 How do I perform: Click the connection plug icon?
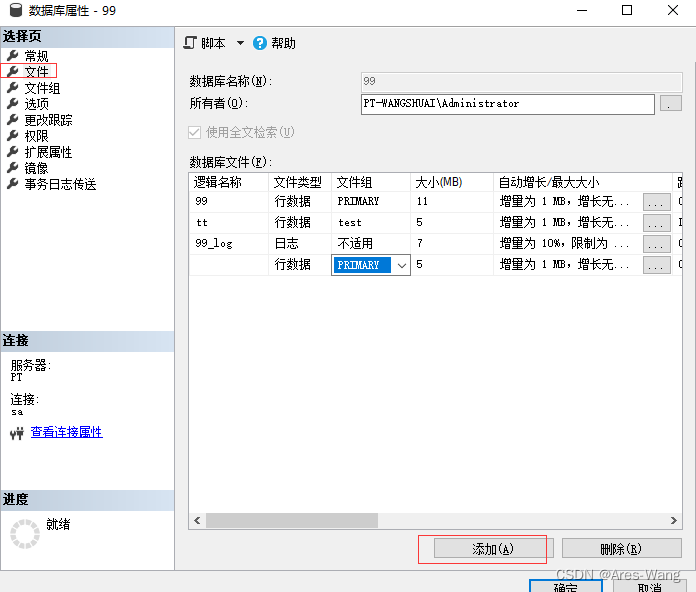coord(17,433)
